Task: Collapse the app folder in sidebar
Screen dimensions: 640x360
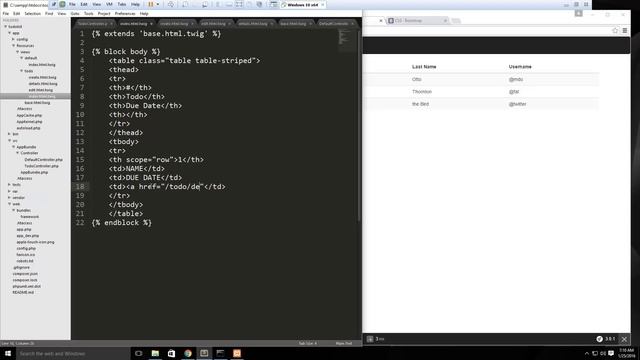Action: (9, 33)
